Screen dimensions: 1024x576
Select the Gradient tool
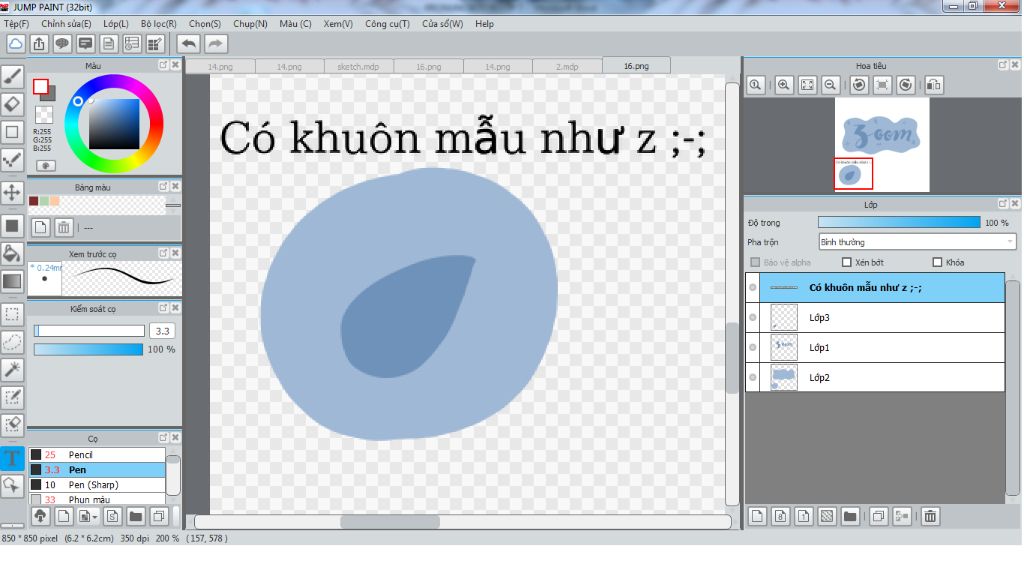[12, 281]
